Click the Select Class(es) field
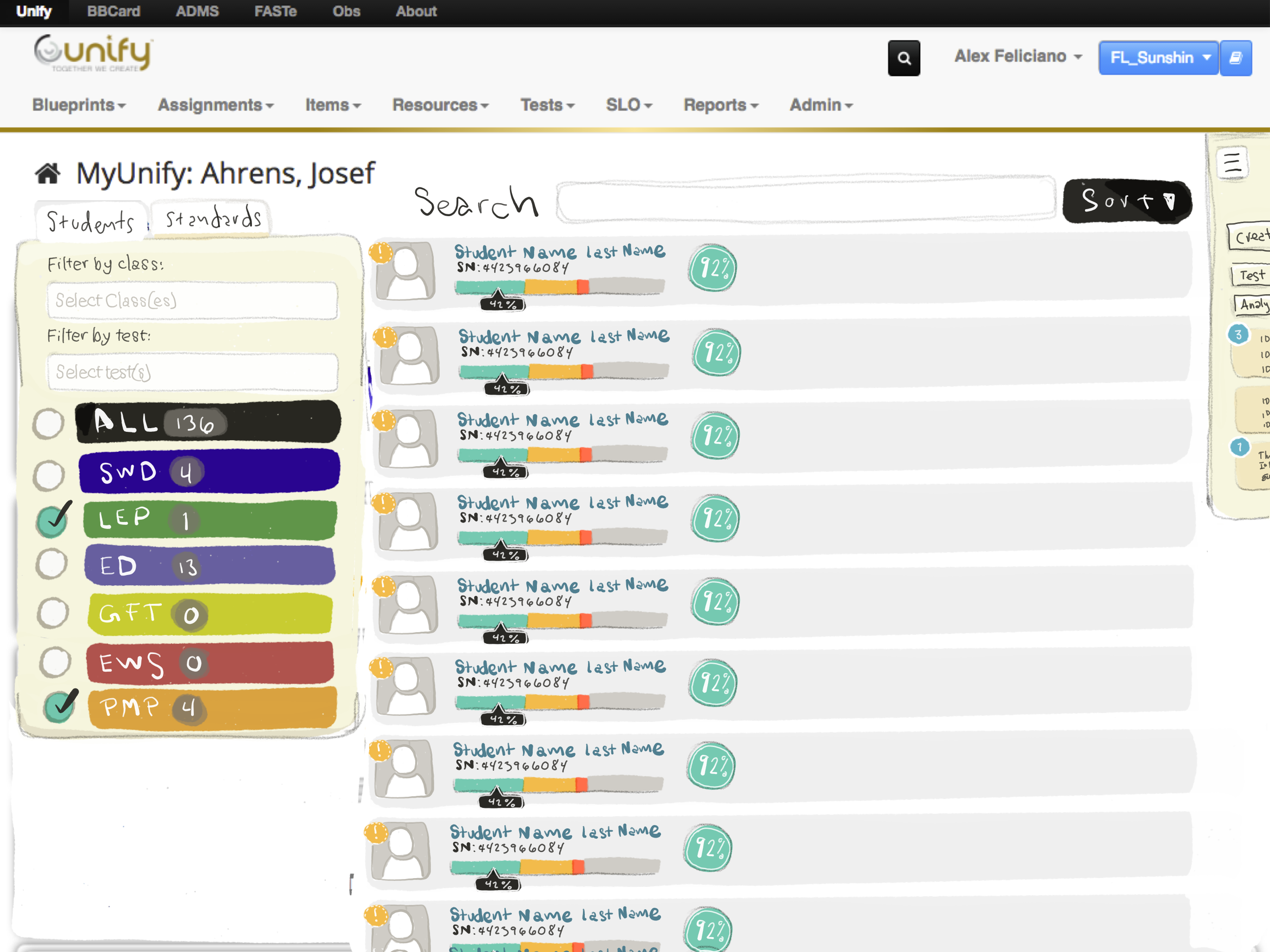The width and height of the screenshot is (1270, 952). [x=192, y=300]
